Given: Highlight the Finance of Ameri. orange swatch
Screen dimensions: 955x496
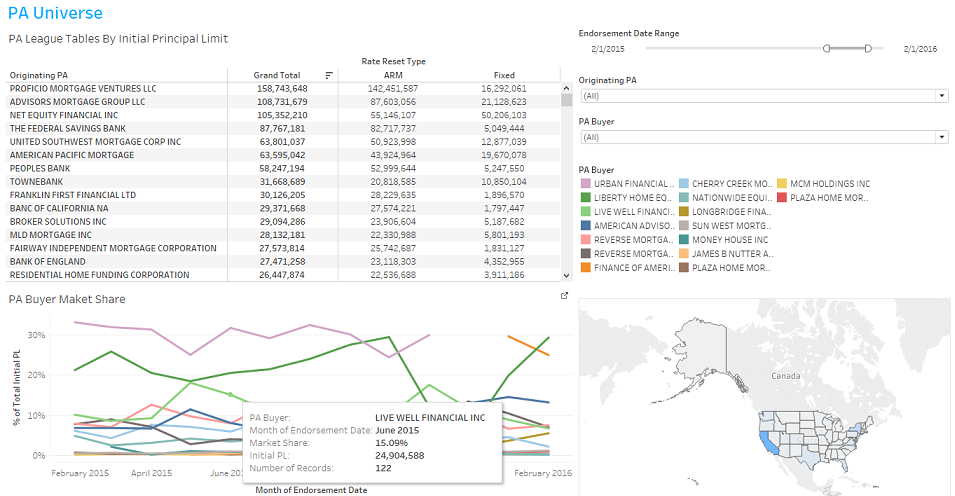Looking at the screenshot, I should pos(585,267).
